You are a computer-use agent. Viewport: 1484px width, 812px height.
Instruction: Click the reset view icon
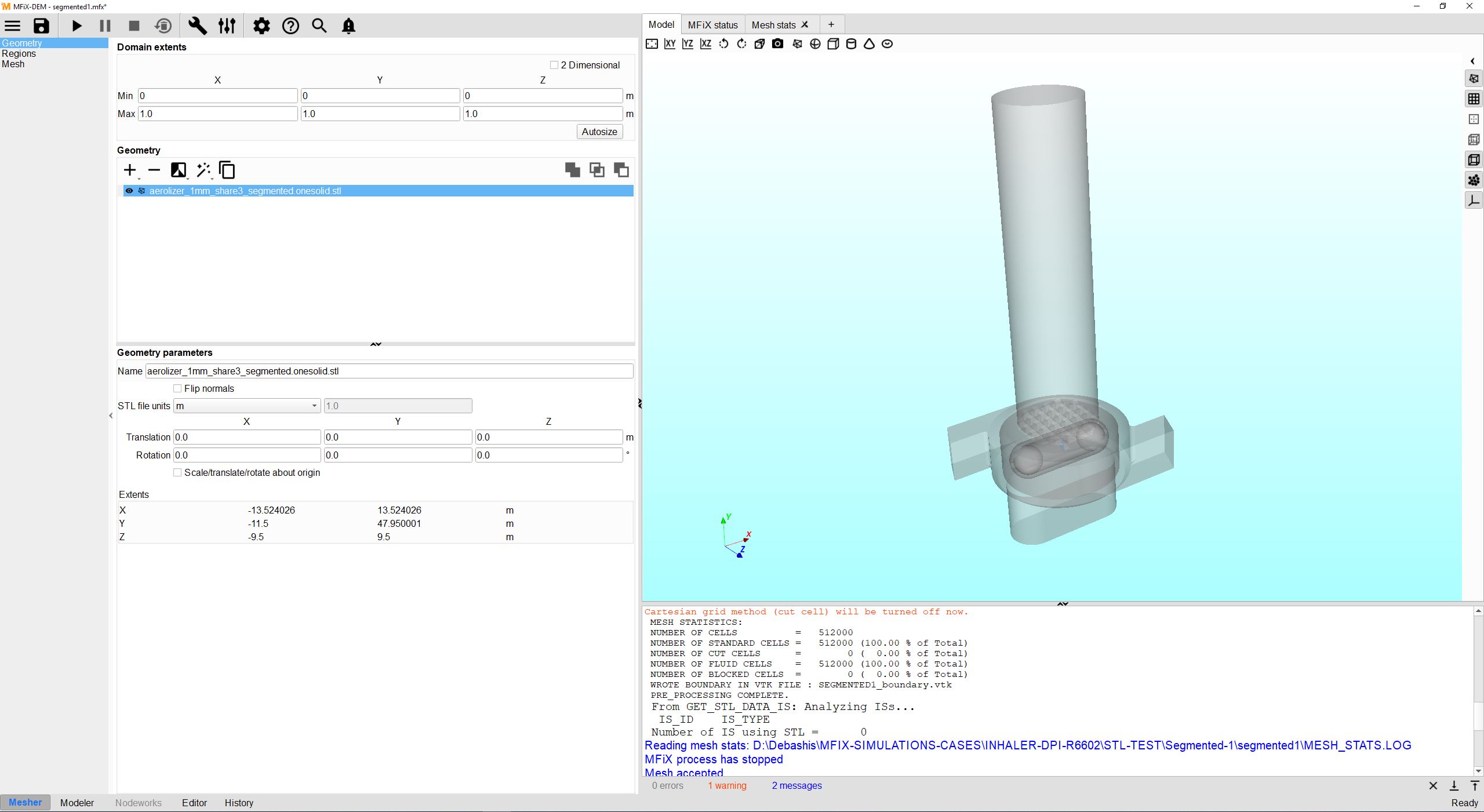(652, 44)
